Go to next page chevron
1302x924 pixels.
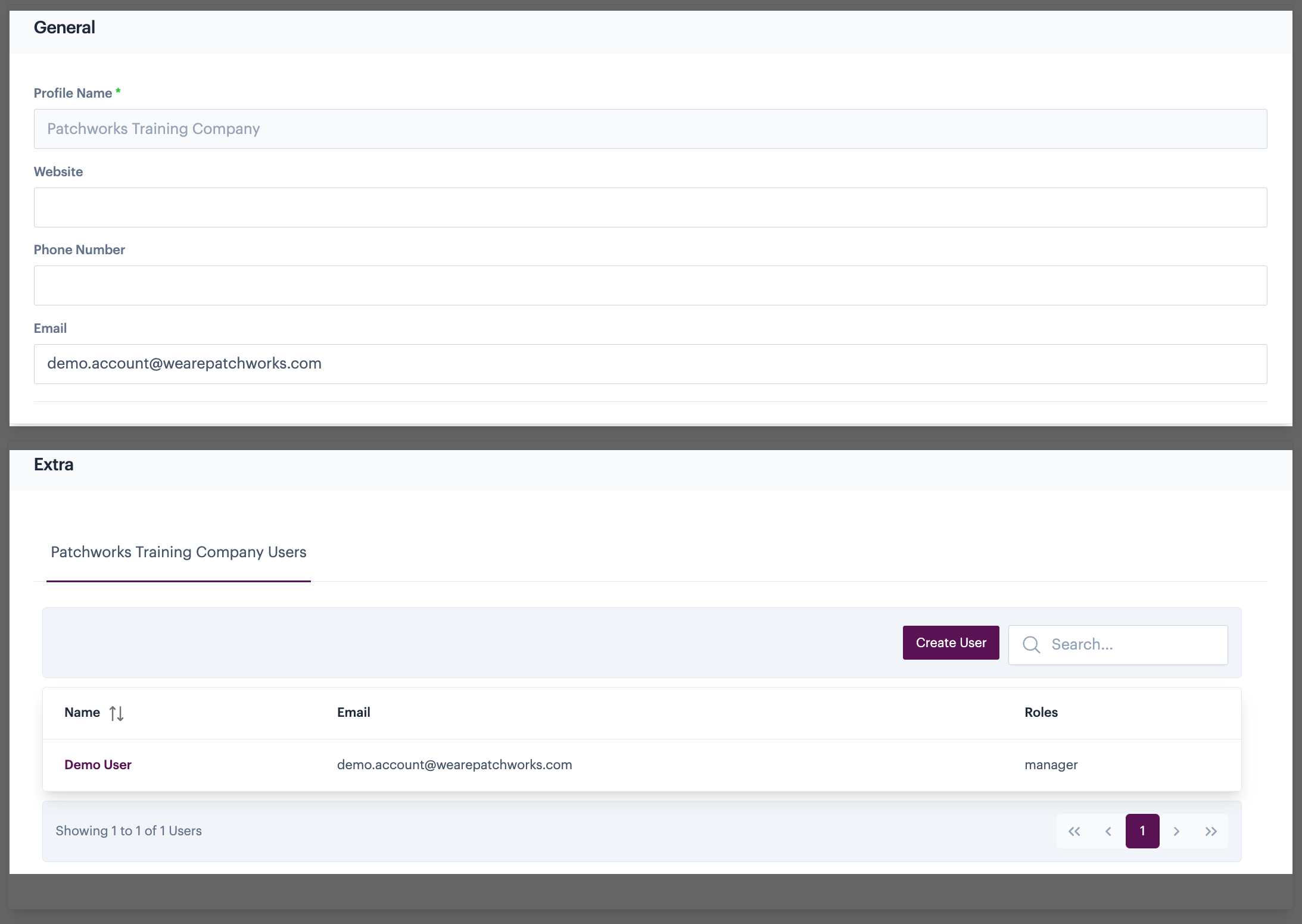coord(1176,831)
